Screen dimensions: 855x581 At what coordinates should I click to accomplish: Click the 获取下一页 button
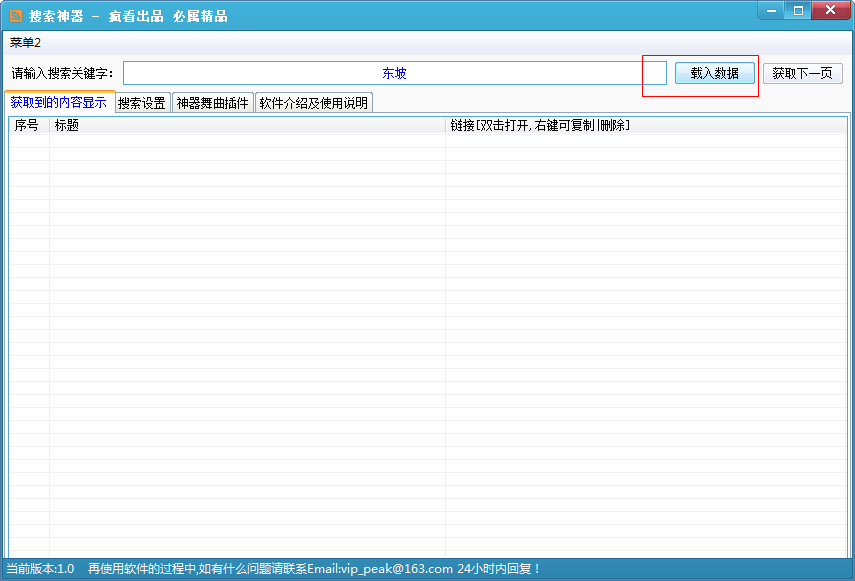[803, 72]
